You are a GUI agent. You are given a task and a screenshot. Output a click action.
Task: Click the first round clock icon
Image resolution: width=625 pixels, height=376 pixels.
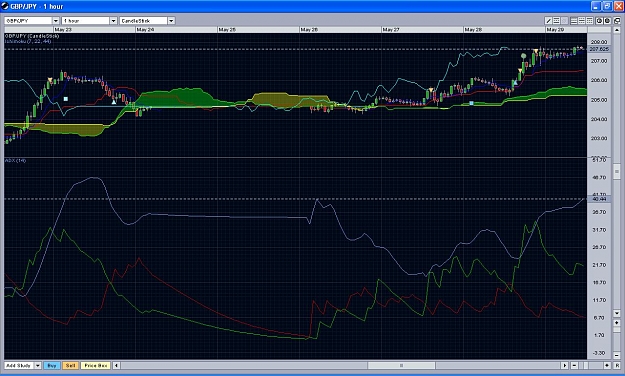coord(599,21)
